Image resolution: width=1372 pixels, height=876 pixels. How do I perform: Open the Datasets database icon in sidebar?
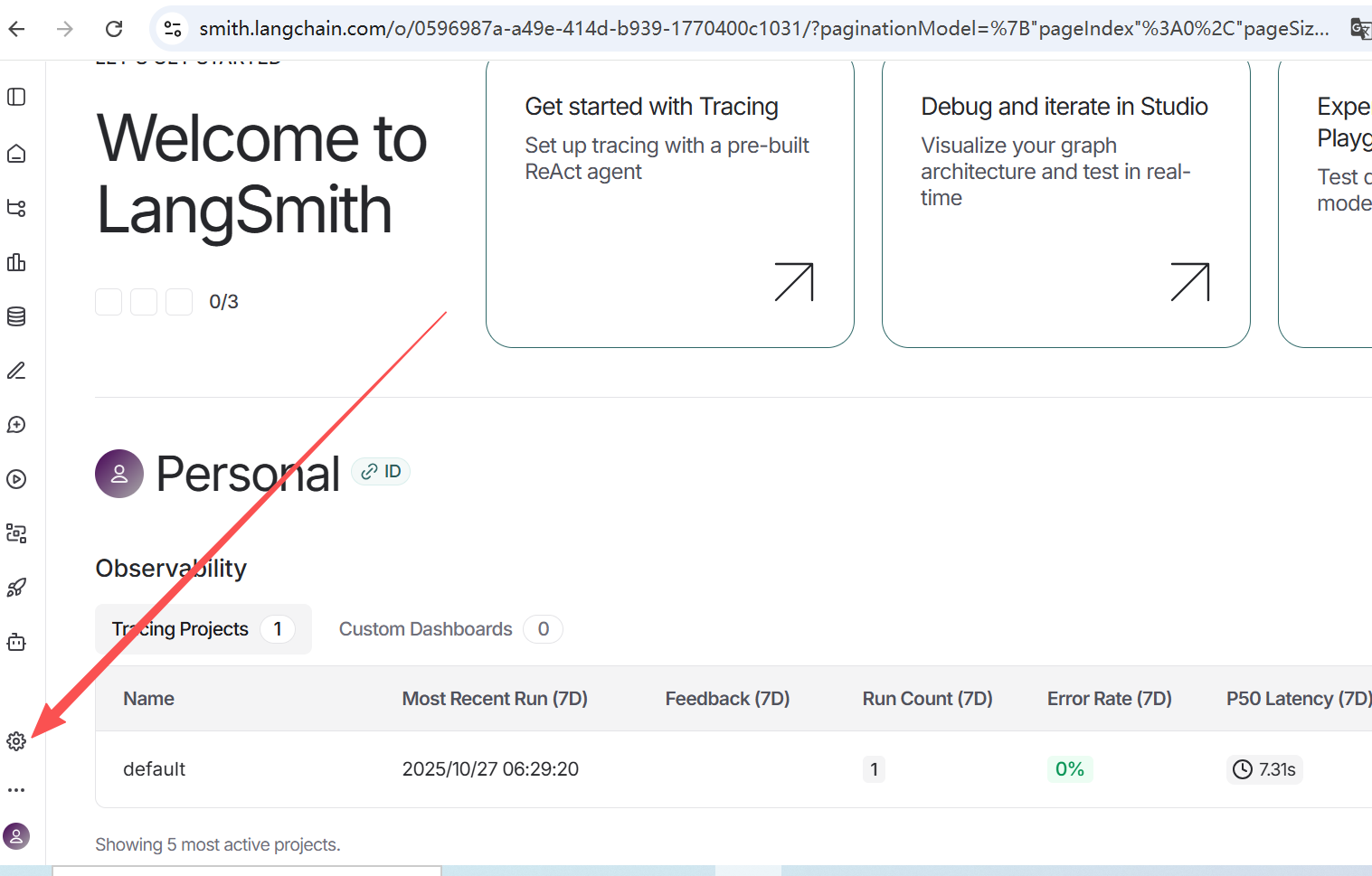(16, 316)
